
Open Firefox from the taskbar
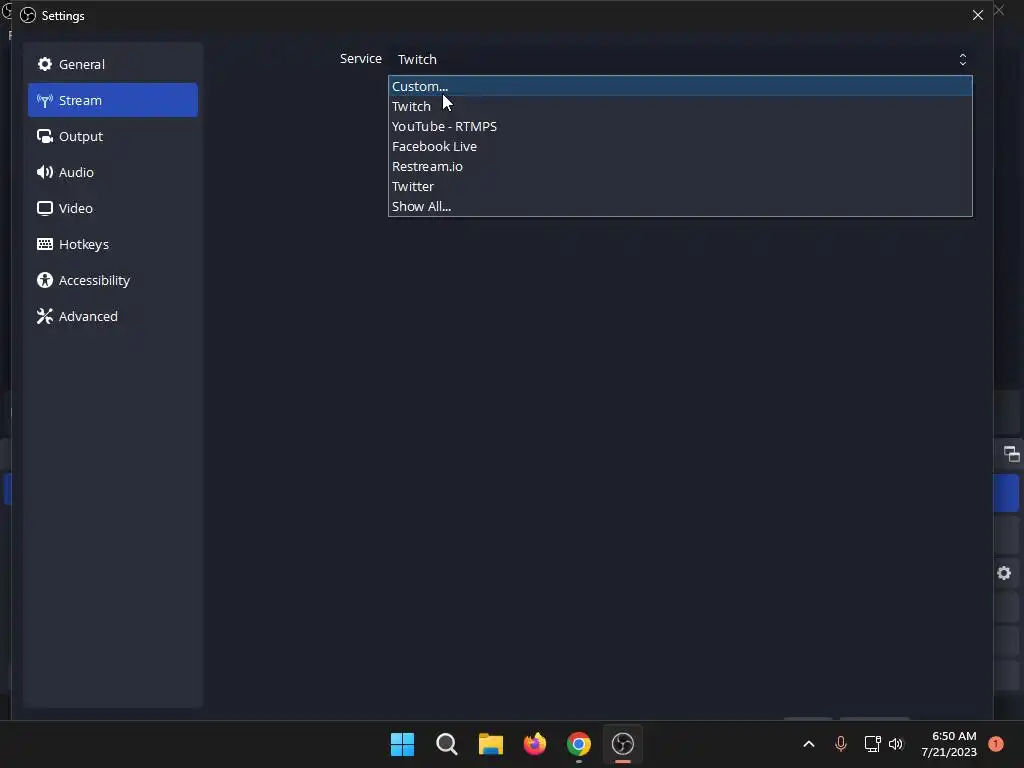click(535, 744)
